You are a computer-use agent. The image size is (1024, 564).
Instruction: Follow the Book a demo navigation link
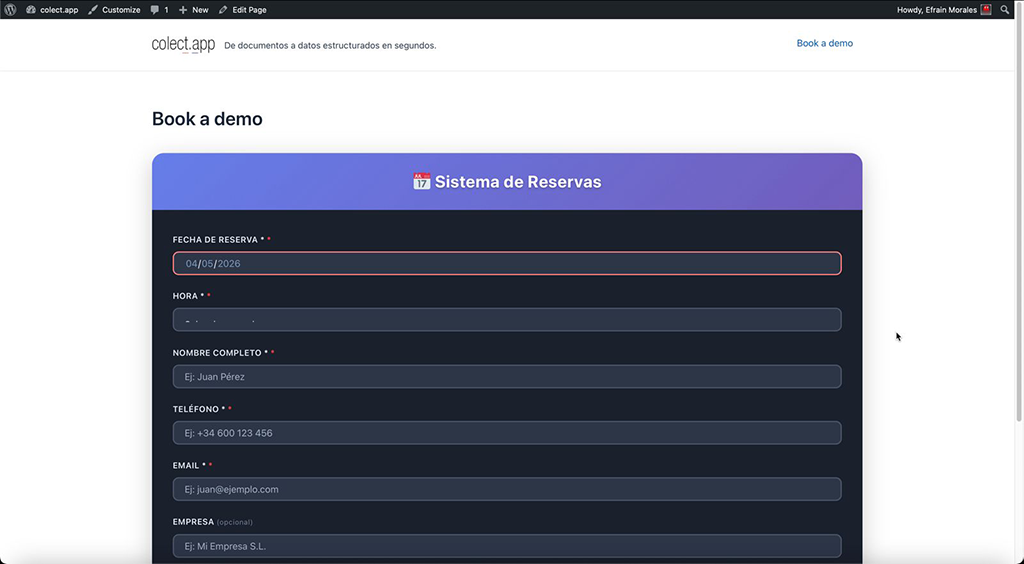[x=824, y=43]
